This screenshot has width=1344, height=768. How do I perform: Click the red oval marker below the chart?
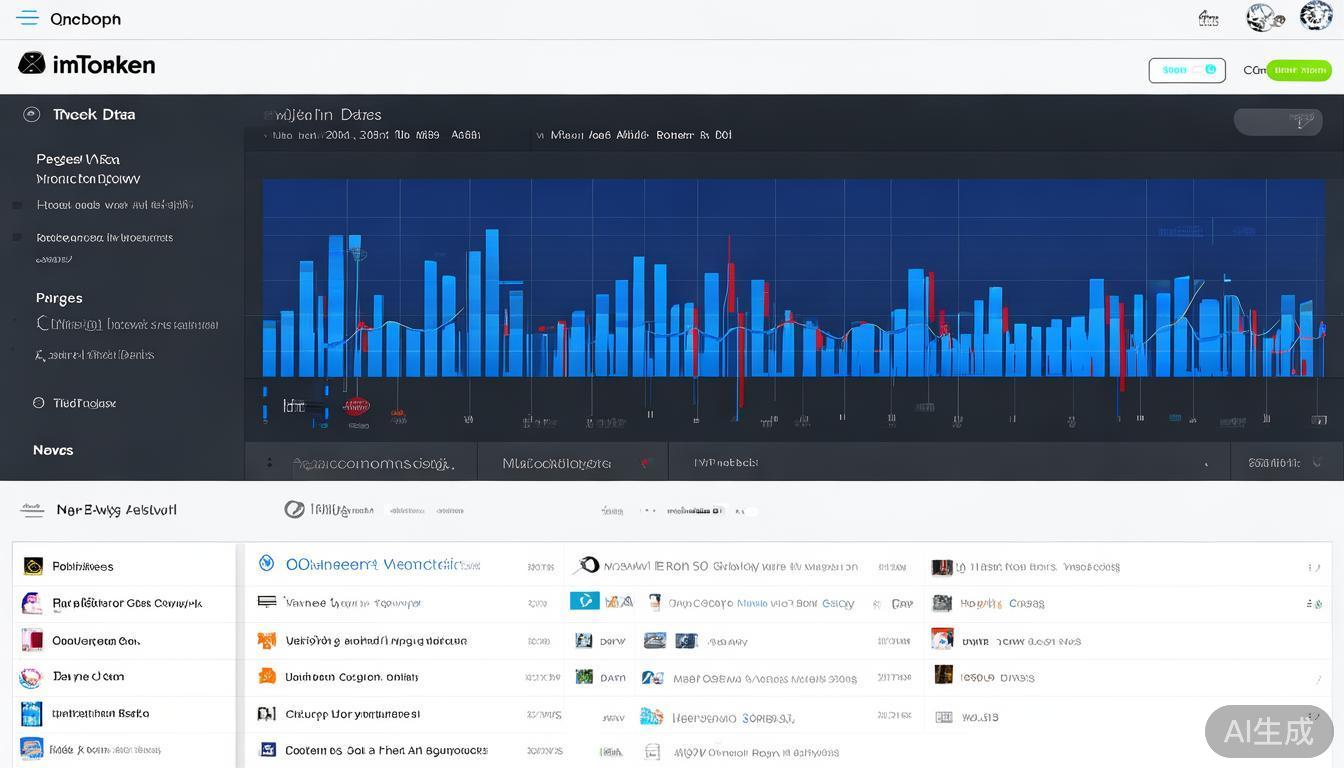click(x=356, y=406)
